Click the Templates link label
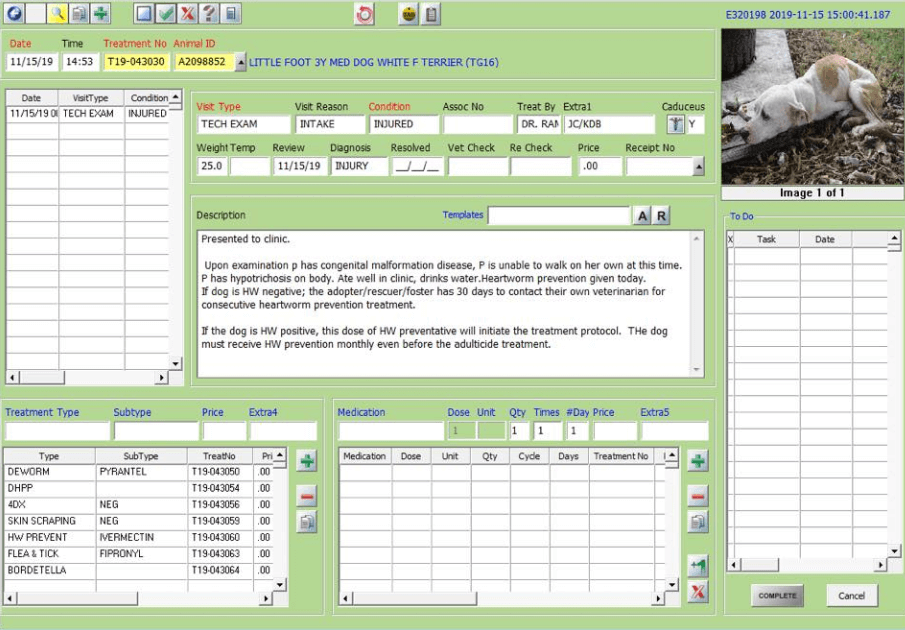Screen dimensions: 905x630 (463, 215)
